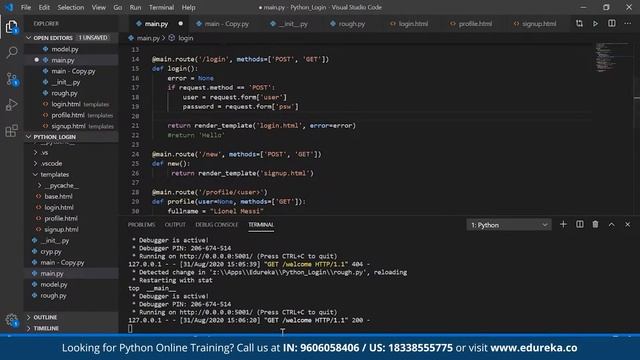Collapse the PYTHON_LOGIN folder section
The width and height of the screenshot is (640, 360).
point(71,137)
